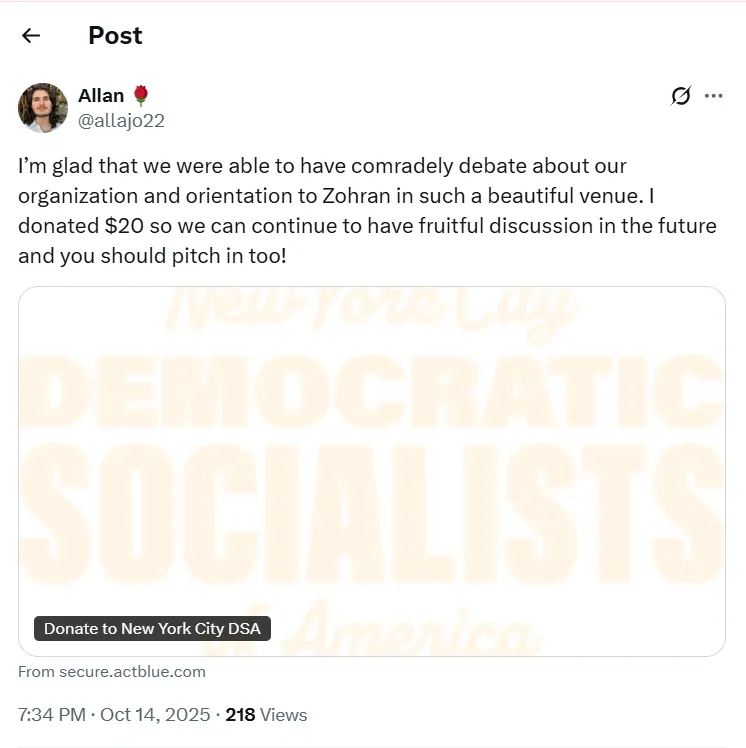
Task: Click the of America script on card
Action: click(x=400, y=625)
